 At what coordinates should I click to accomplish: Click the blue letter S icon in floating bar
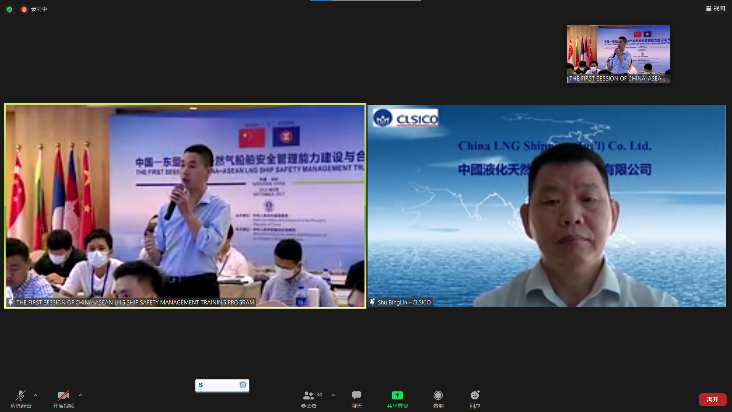[x=201, y=385]
